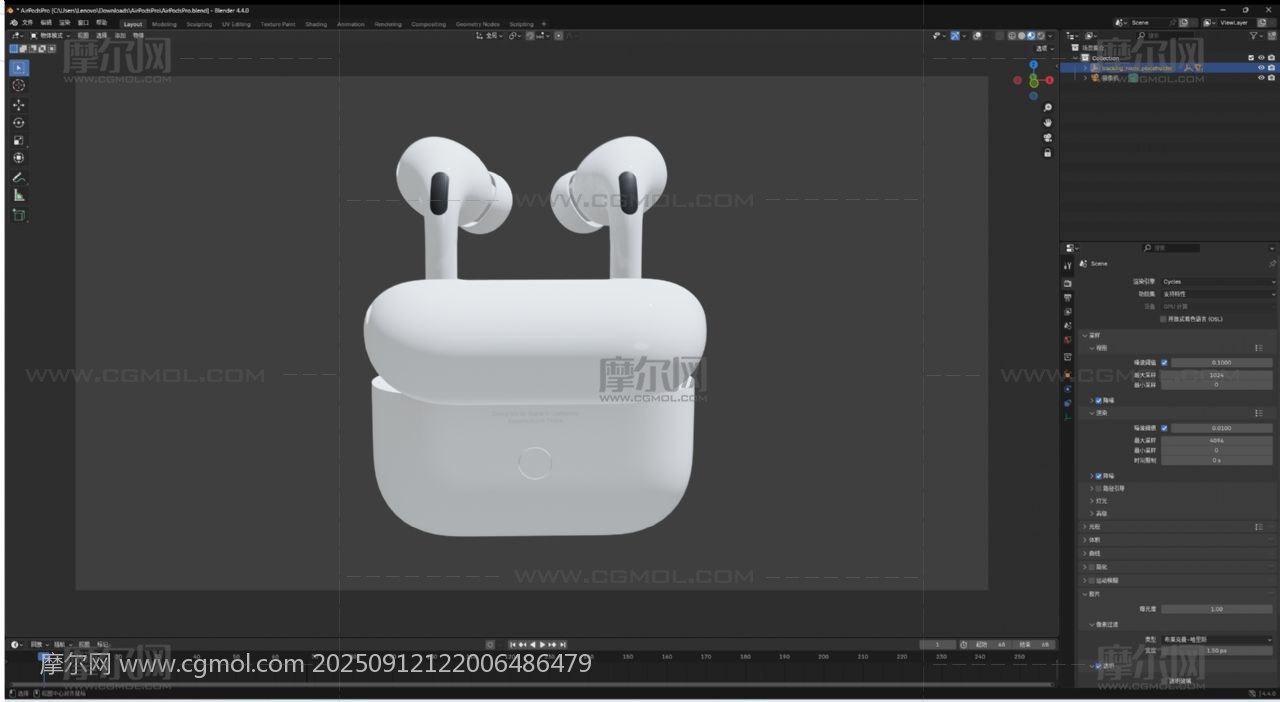Open the View Layer properties tab icon

tap(1068, 312)
